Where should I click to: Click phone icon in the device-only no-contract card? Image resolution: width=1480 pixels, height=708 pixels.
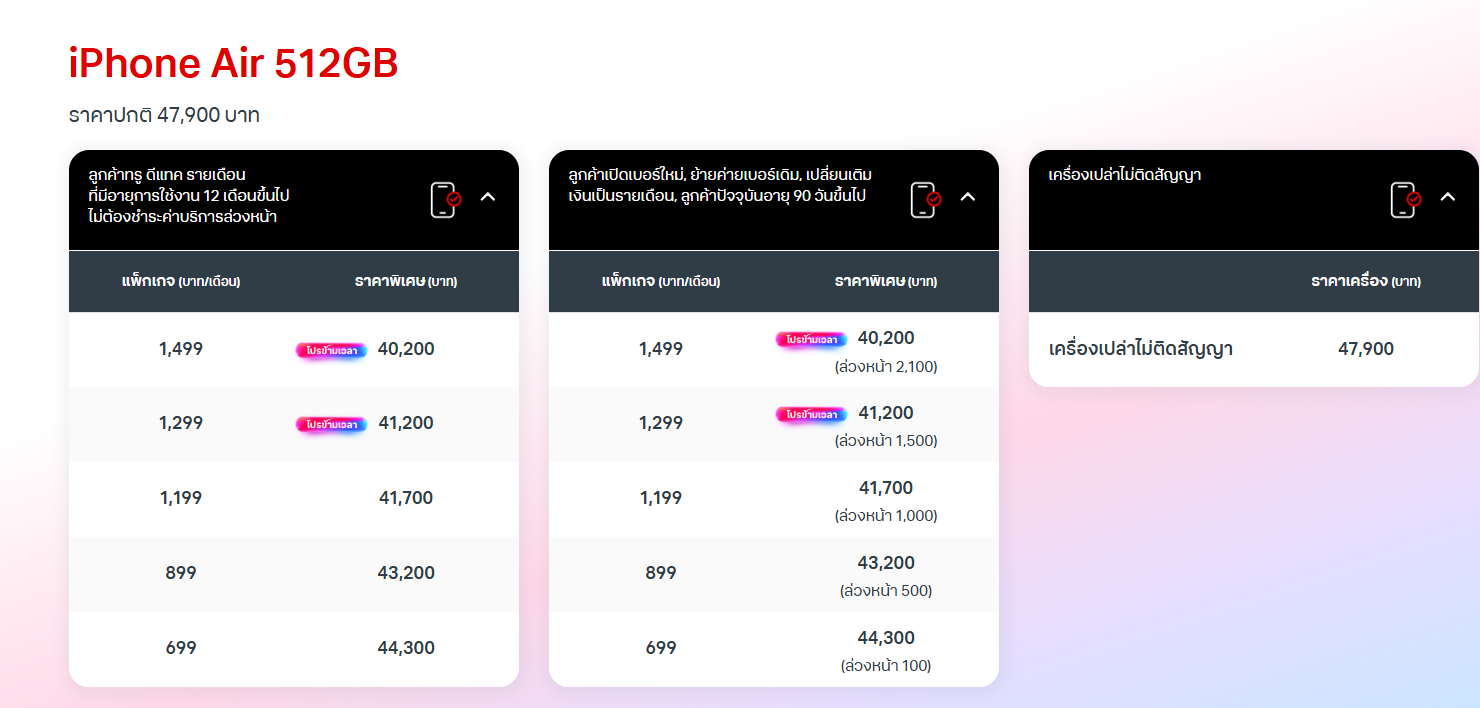1405,199
